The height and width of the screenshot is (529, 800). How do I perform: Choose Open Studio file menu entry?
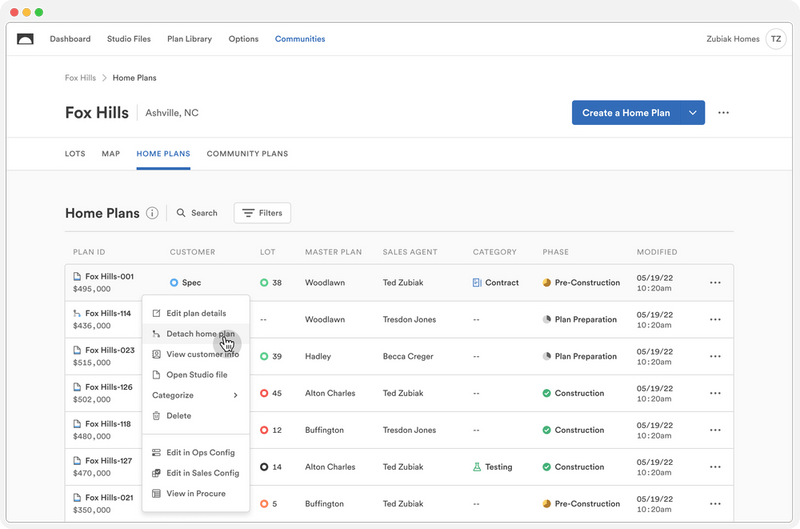click(196, 375)
